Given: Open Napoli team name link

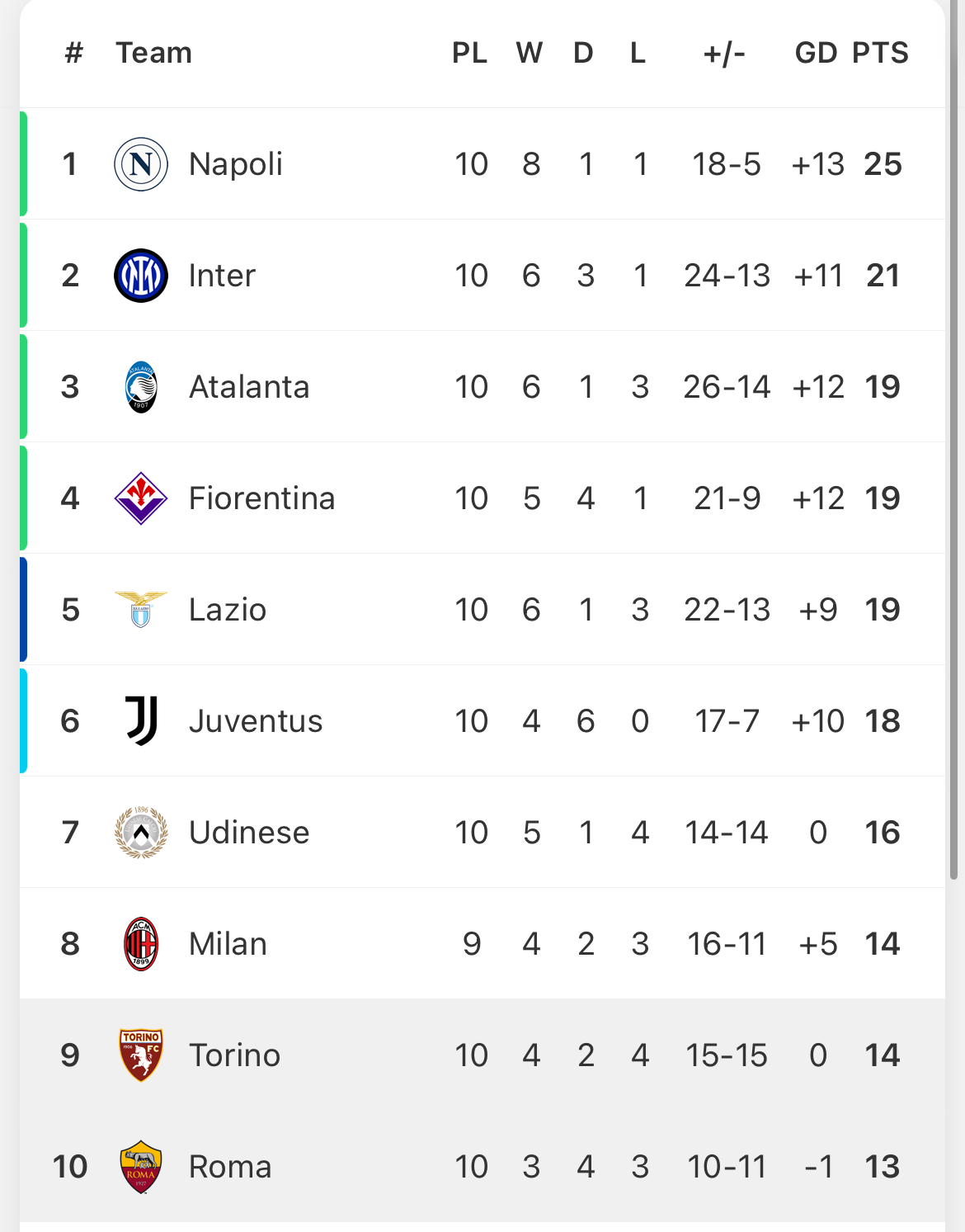Looking at the screenshot, I should 236,164.
